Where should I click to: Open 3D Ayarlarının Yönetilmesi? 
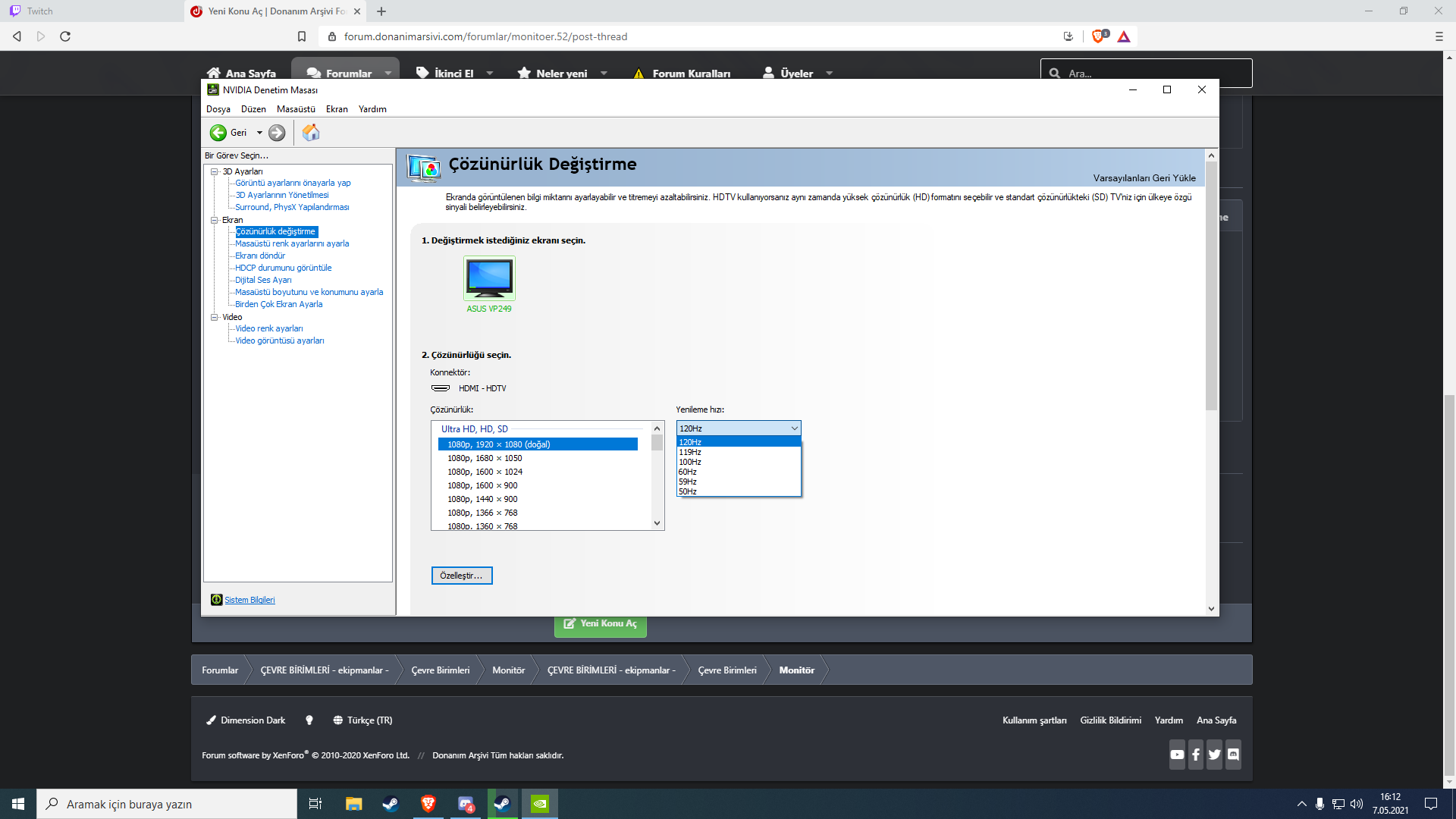[x=281, y=195]
